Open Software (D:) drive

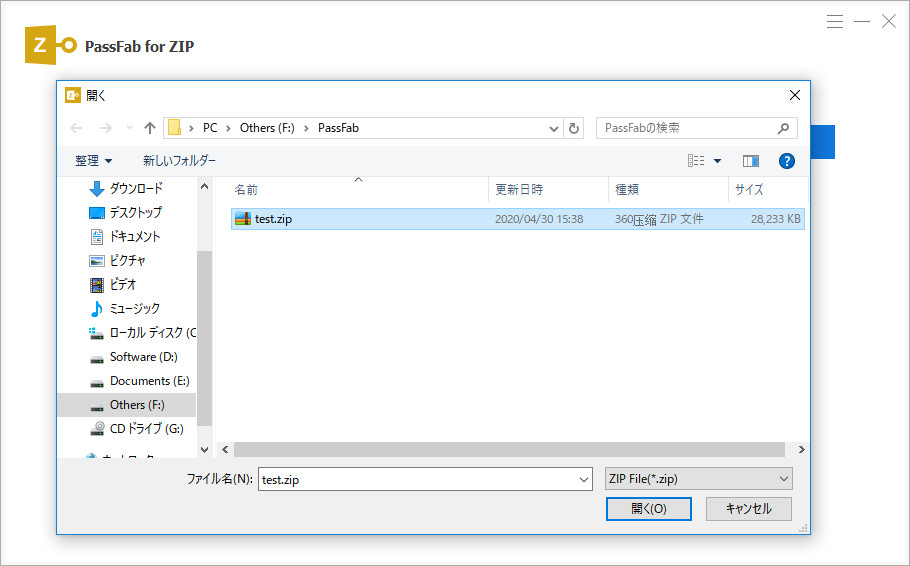pos(142,356)
